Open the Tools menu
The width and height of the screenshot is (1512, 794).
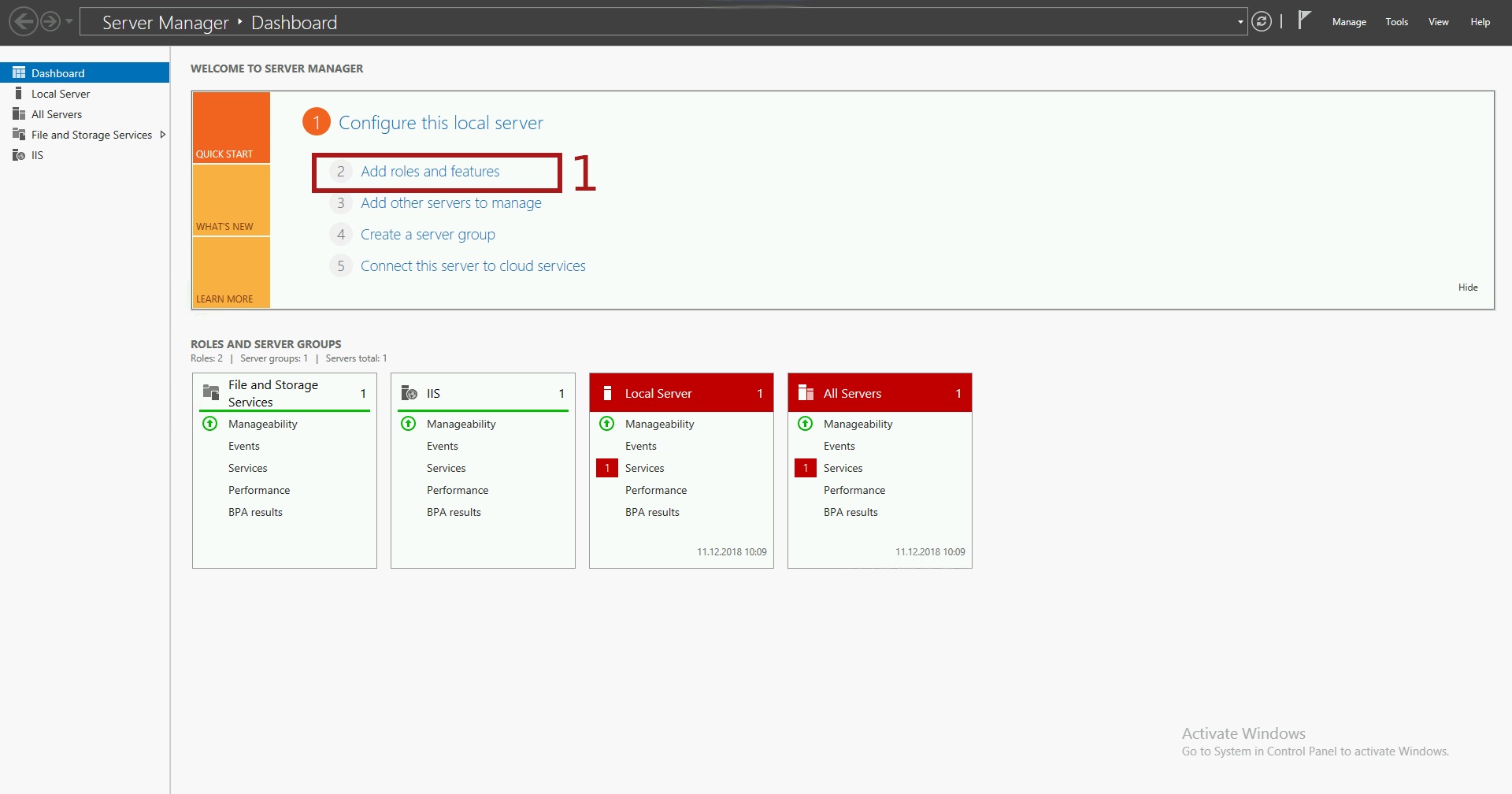(x=1397, y=22)
